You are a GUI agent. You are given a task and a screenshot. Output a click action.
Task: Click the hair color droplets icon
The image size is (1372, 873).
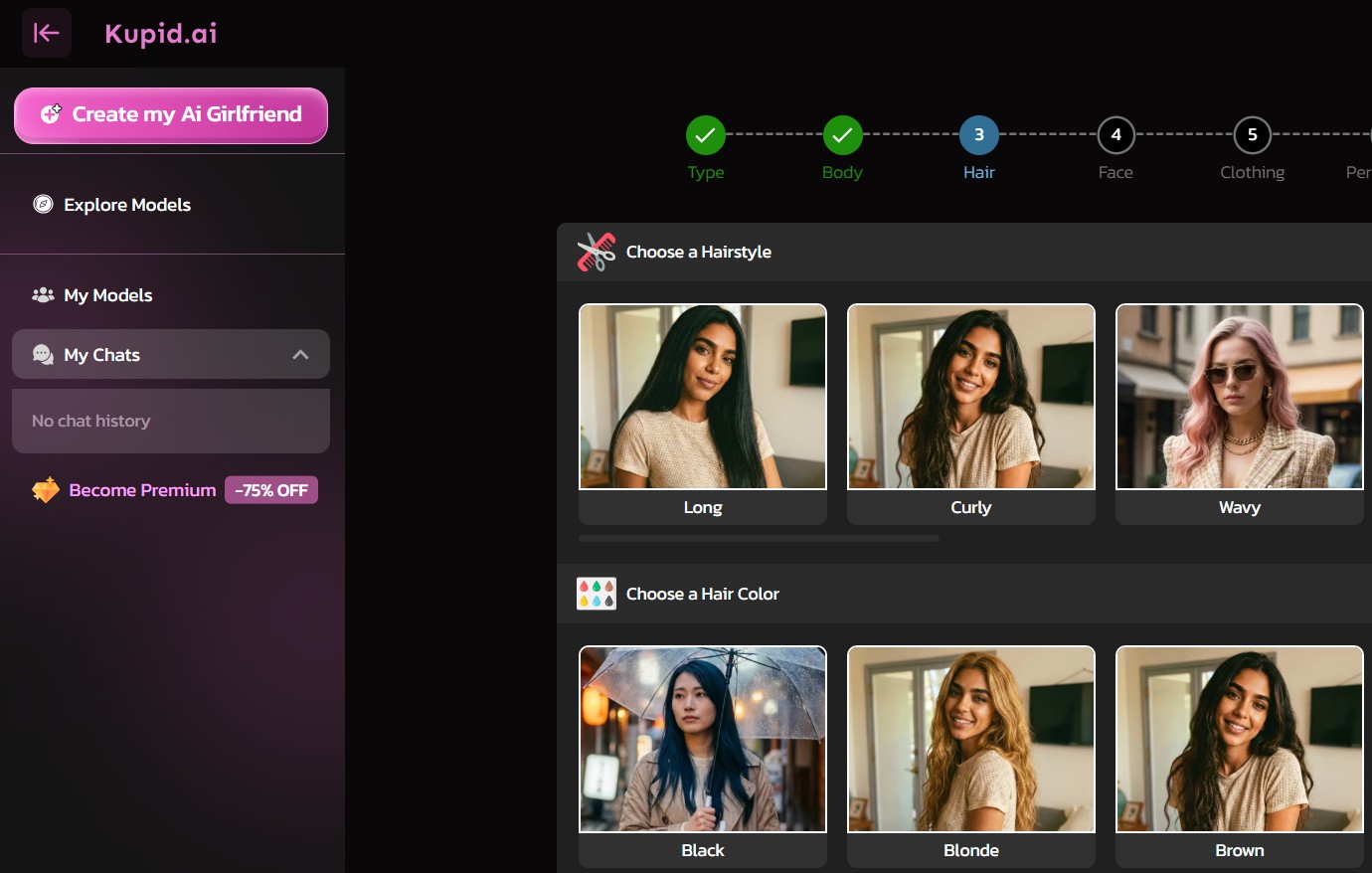point(596,594)
